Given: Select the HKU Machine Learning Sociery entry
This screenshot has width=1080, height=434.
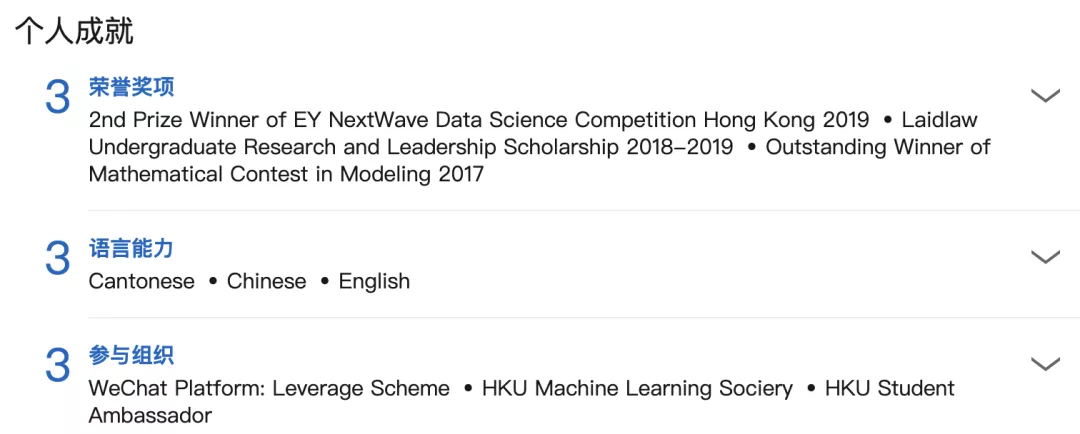Looking at the screenshot, I should [x=637, y=388].
